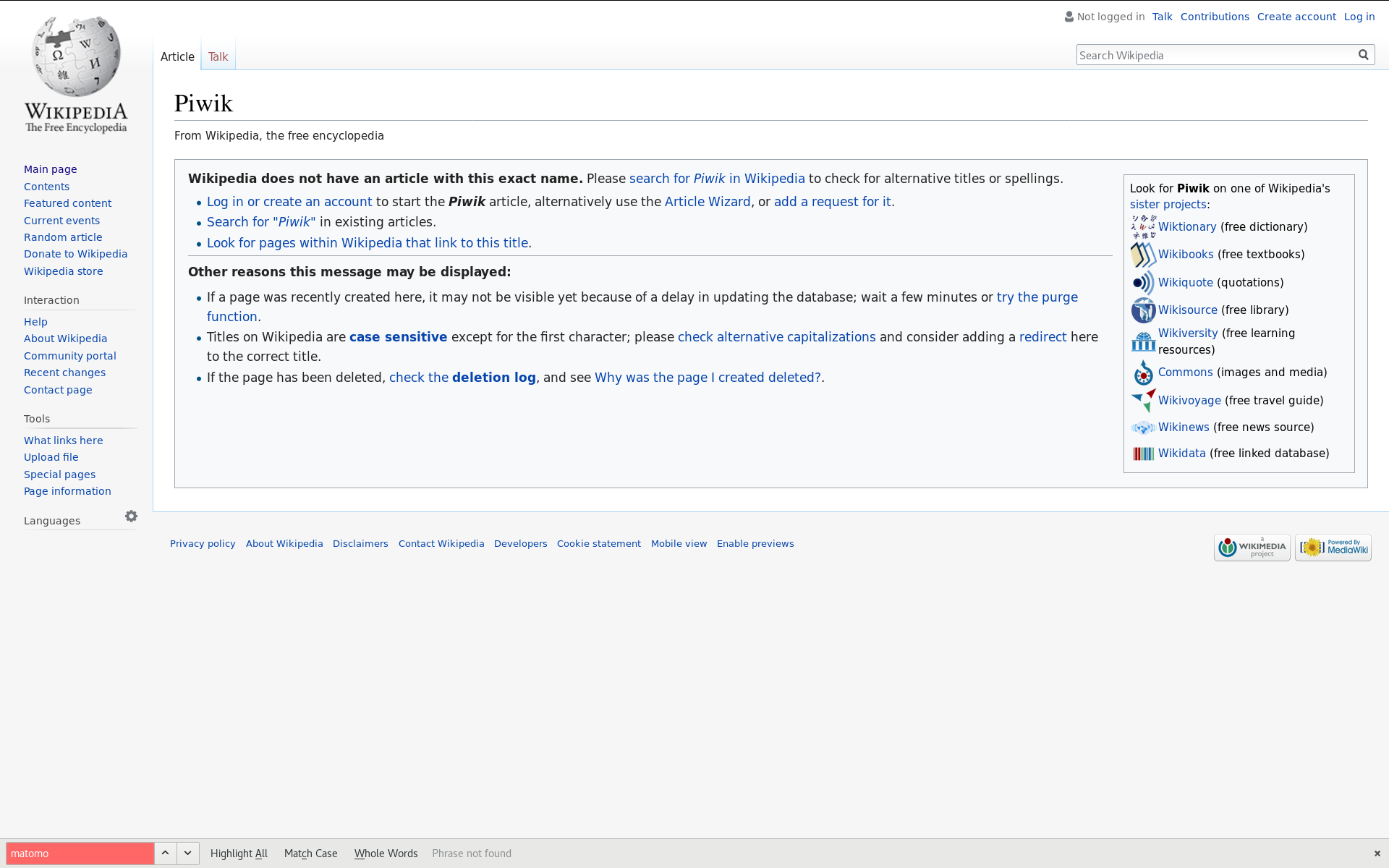Image resolution: width=1389 pixels, height=868 pixels.
Task: Click 'Why was the page I created deleted?'
Action: click(x=708, y=378)
